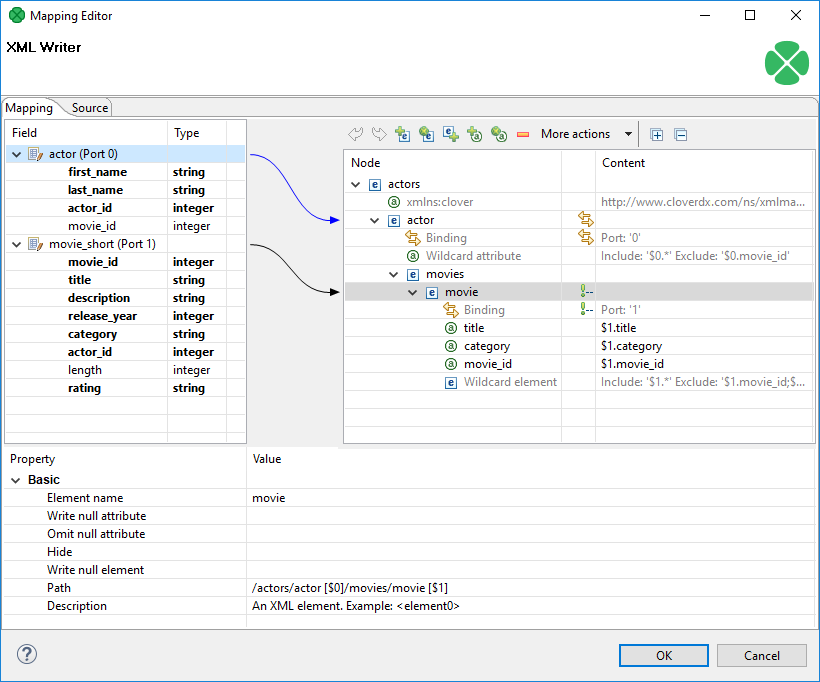The width and height of the screenshot is (820, 682).
Task: Open help via the question mark icon
Action: pos(27,655)
